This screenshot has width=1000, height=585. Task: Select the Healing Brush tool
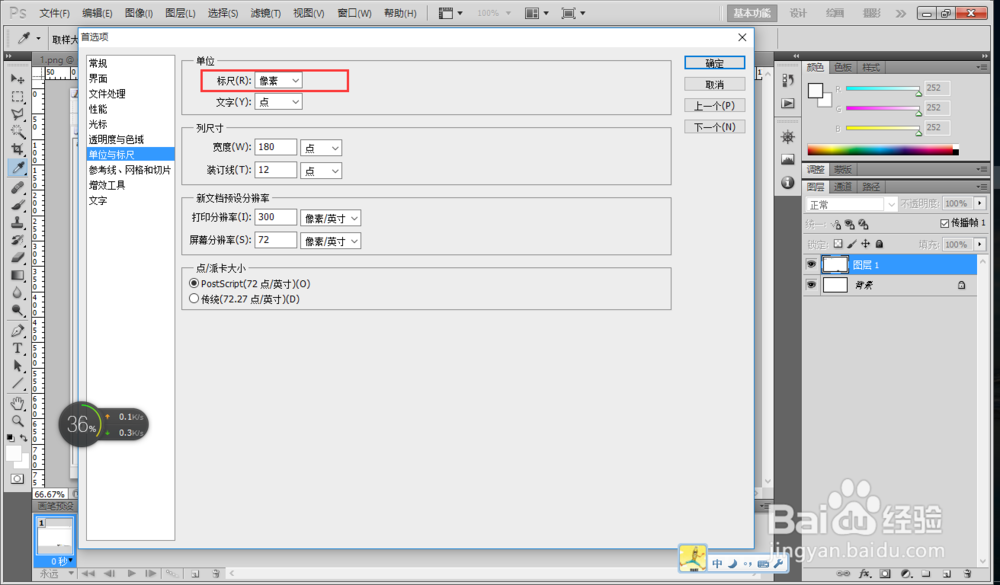pos(17,188)
